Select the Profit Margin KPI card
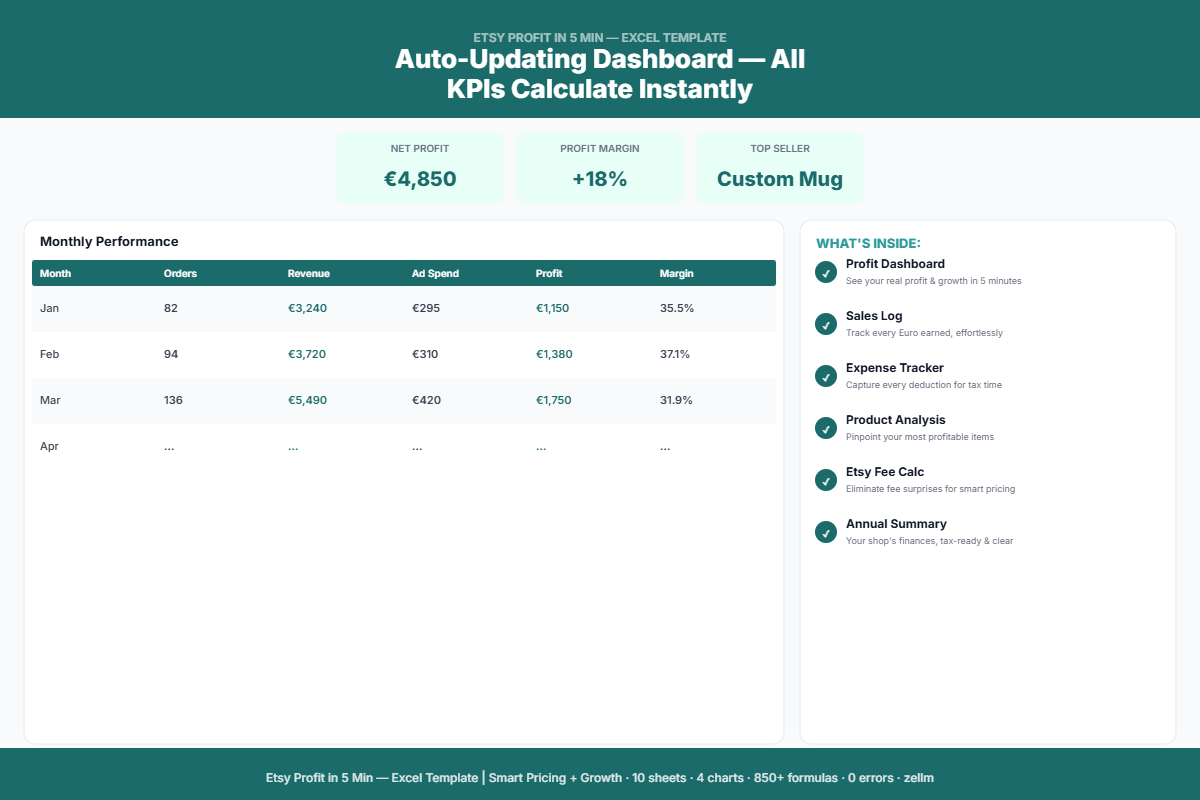The width and height of the screenshot is (1200, 800). [x=600, y=168]
